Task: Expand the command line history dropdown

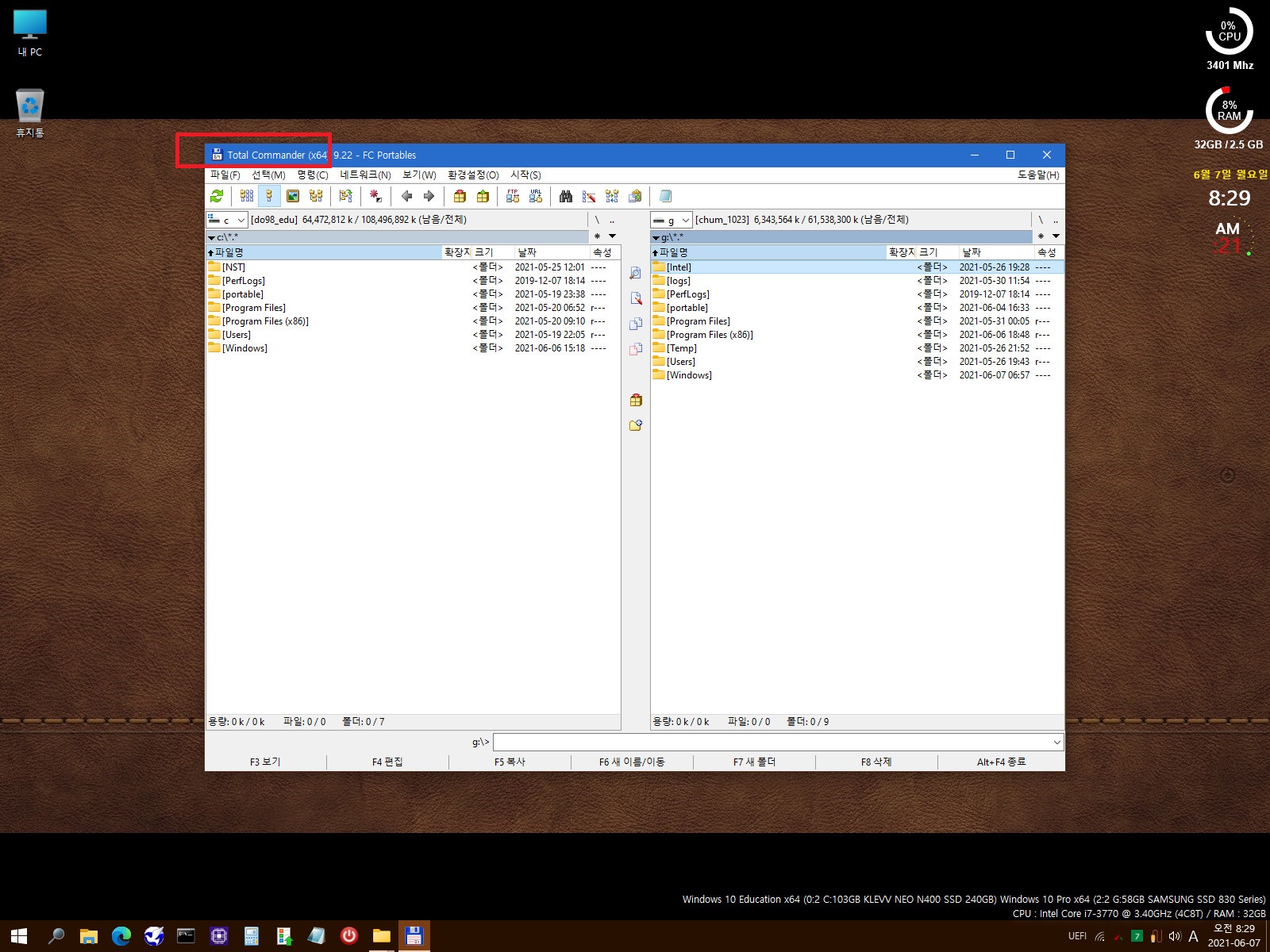Action: coord(1056,743)
